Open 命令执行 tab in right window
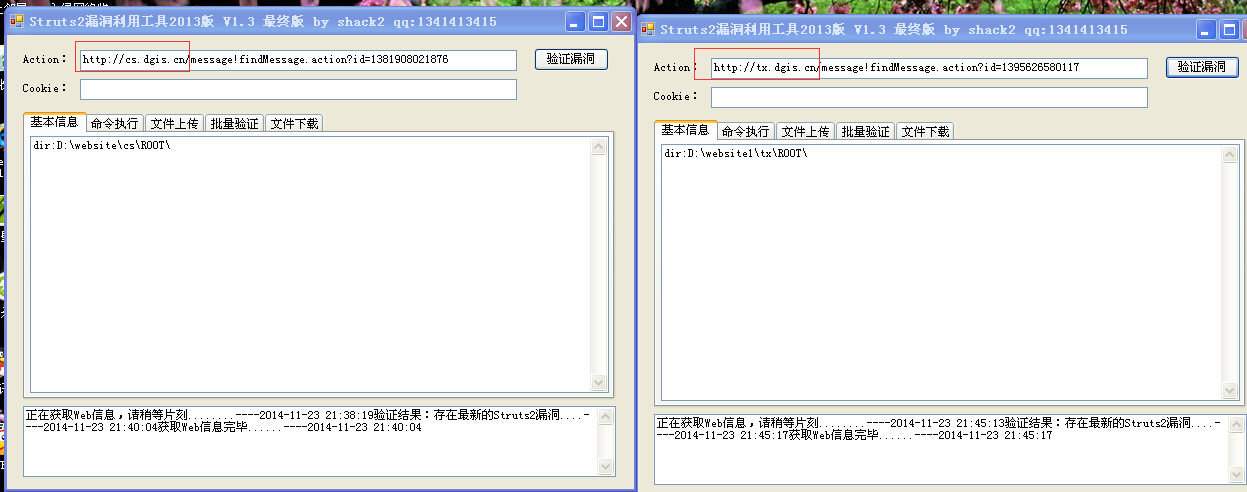This screenshot has height=492, width=1247. [746, 132]
